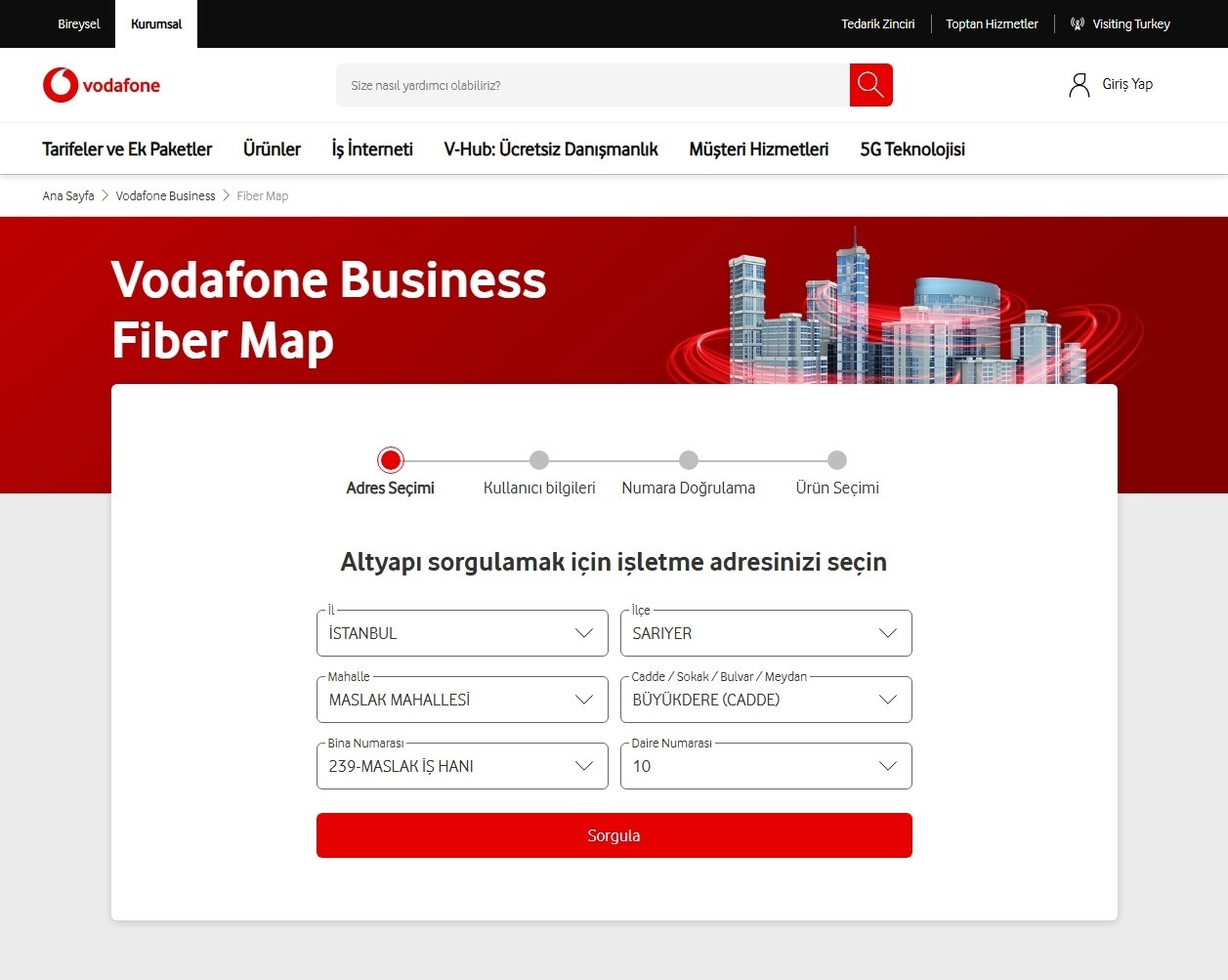This screenshot has height=980, width=1228.
Task: Select the red Adres Seçimi step indicator
Action: (391, 459)
